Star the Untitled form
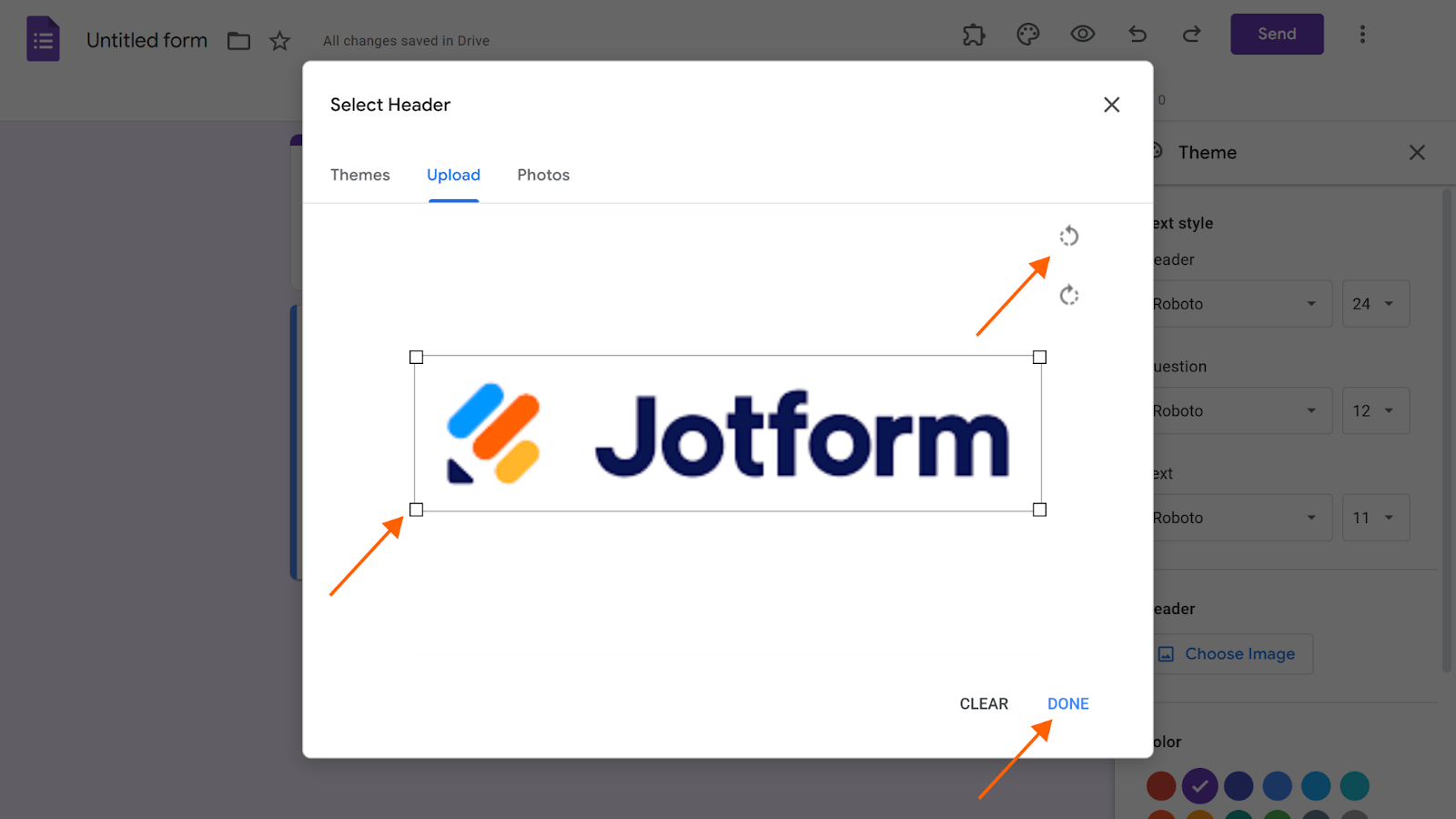The height and width of the screenshot is (819, 1456). click(279, 41)
